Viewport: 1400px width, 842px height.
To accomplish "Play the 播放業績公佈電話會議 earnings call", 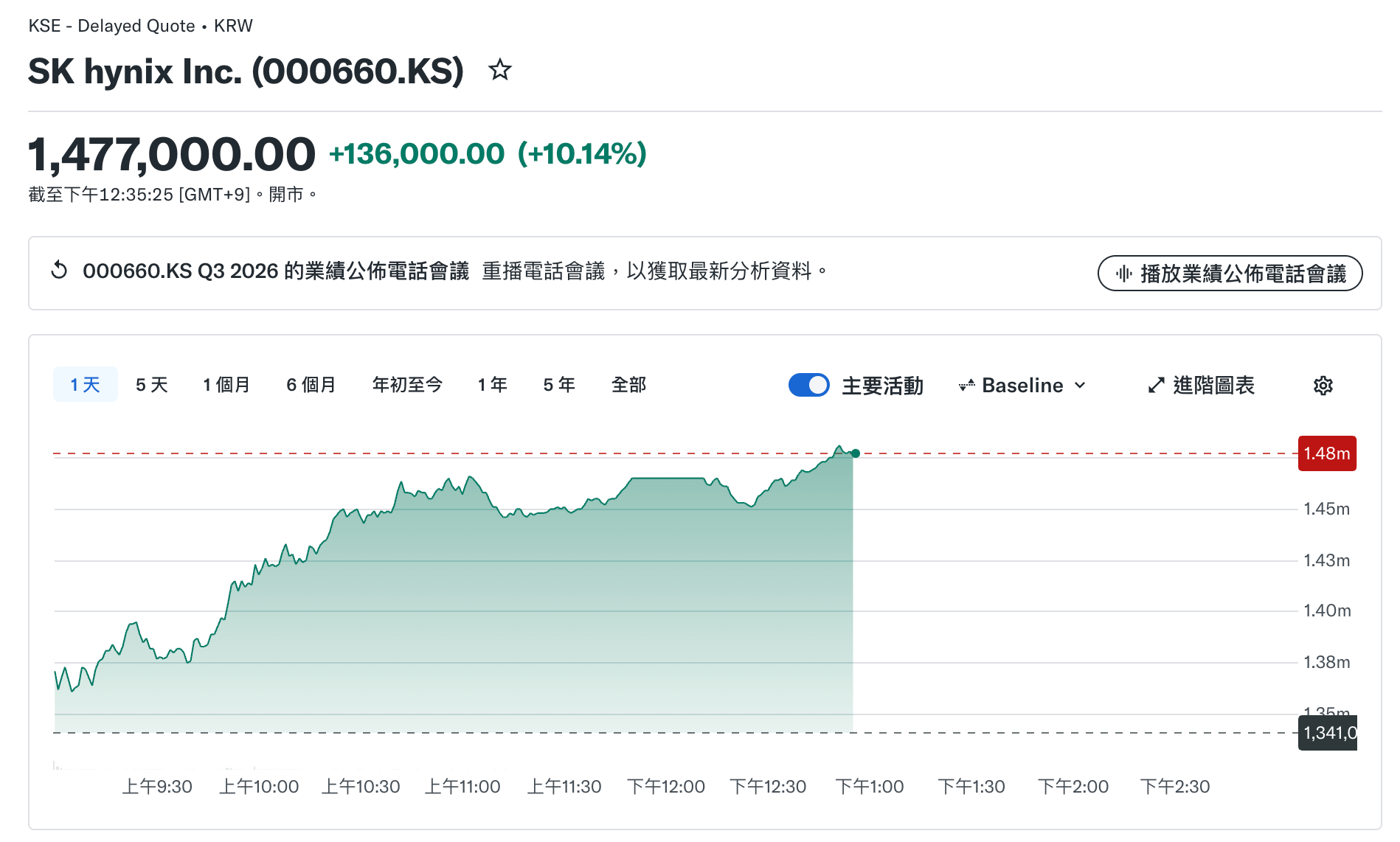I will click(x=1230, y=274).
